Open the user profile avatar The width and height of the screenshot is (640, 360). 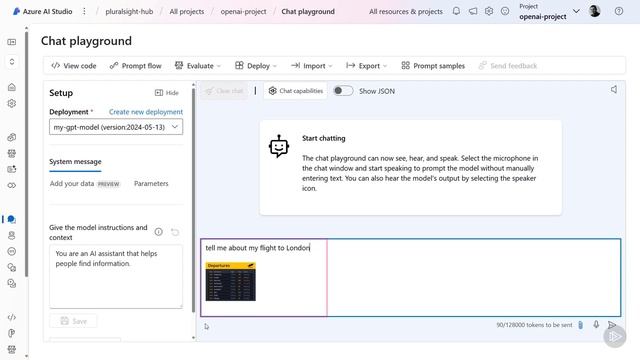pos(595,11)
